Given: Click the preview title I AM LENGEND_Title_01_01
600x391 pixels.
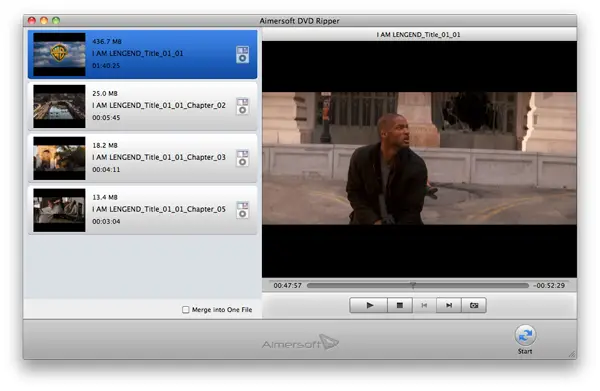Looking at the screenshot, I should click(x=418, y=35).
